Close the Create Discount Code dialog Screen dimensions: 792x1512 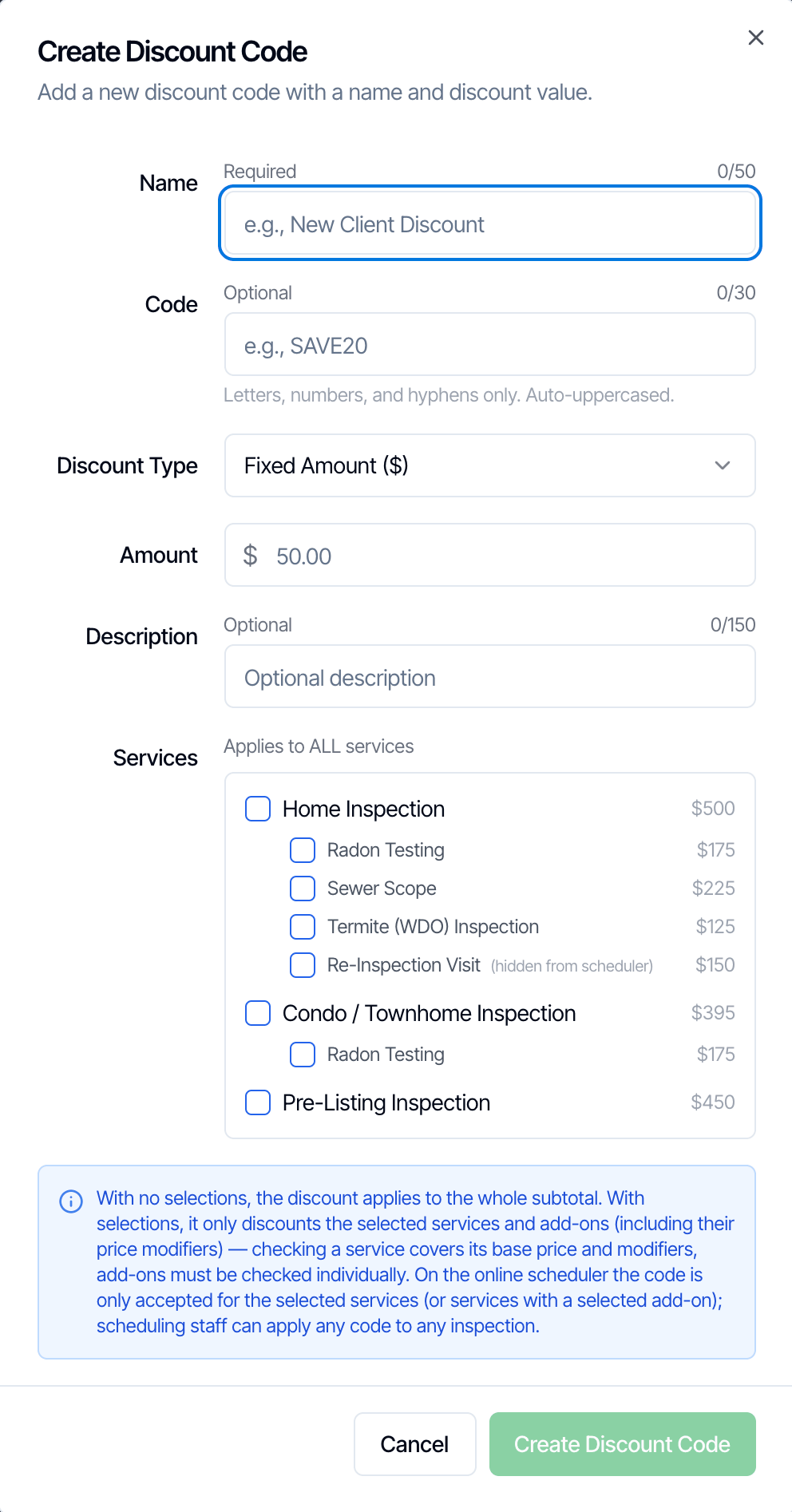(x=755, y=38)
